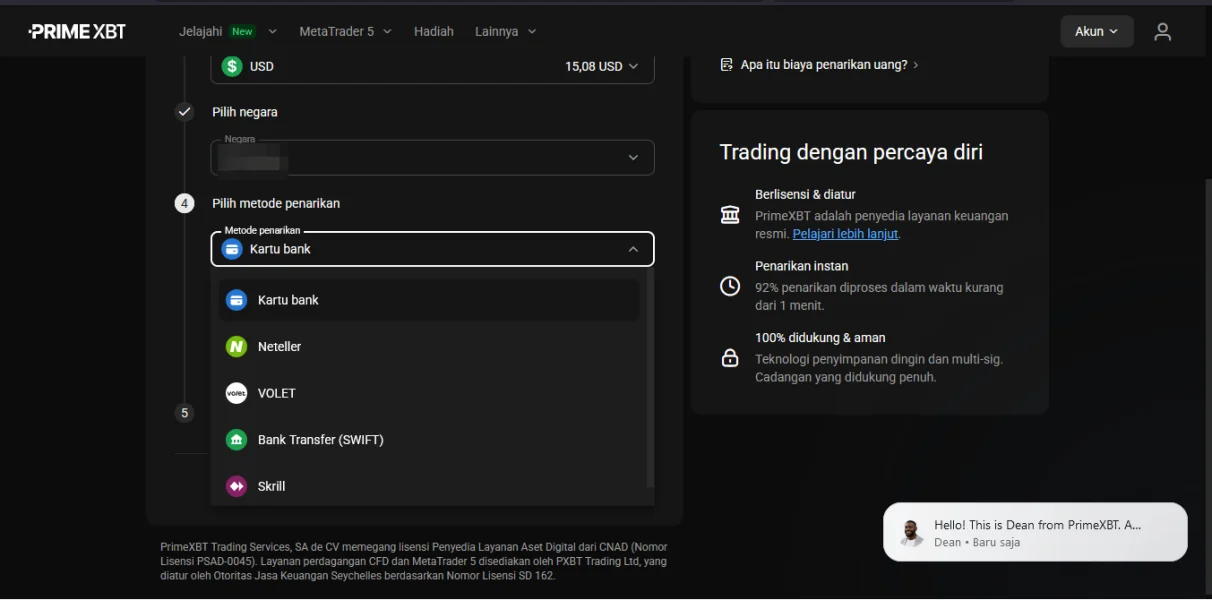Expand the Lainnya menu
1212x600 pixels.
(x=505, y=32)
